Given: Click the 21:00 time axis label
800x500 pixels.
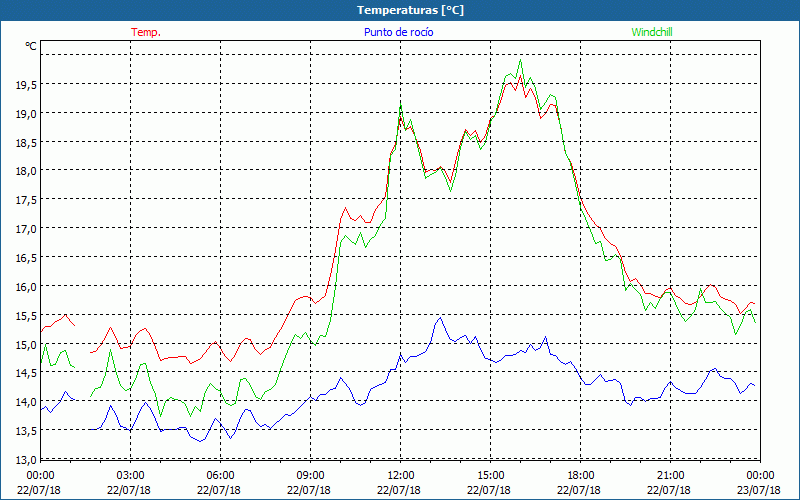Looking at the screenshot, I should point(670,476).
